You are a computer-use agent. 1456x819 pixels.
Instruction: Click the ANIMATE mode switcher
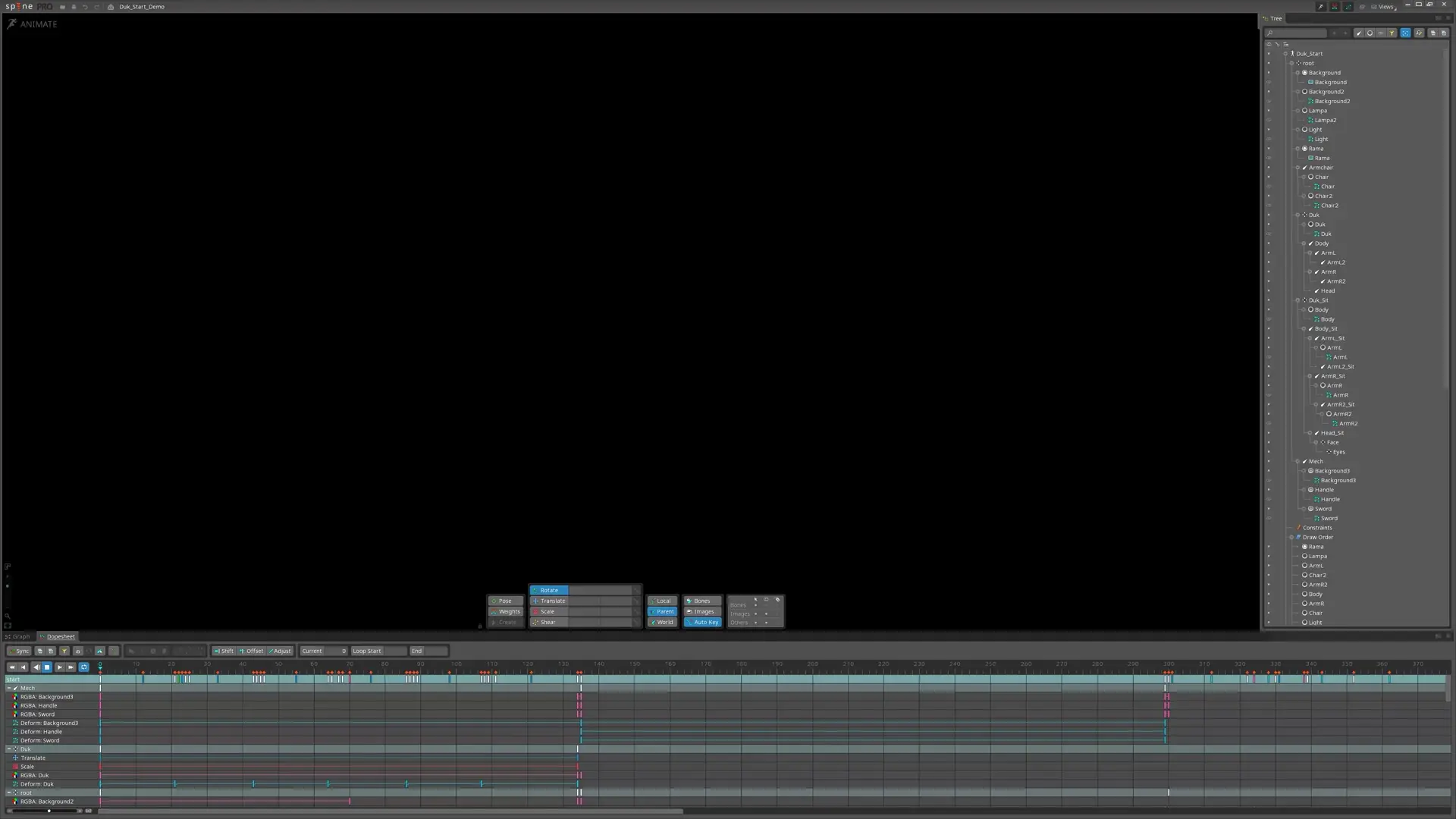[x=33, y=24]
